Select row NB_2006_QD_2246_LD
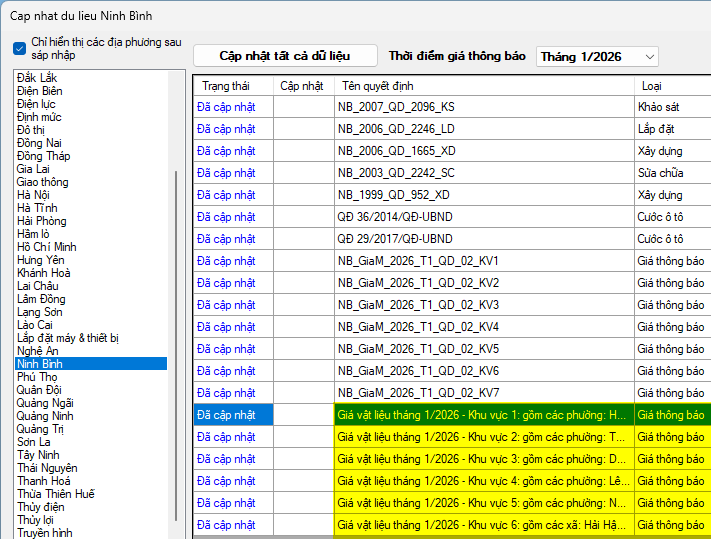The image size is (711, 539). pyautogui.click(x=396, y=129)
